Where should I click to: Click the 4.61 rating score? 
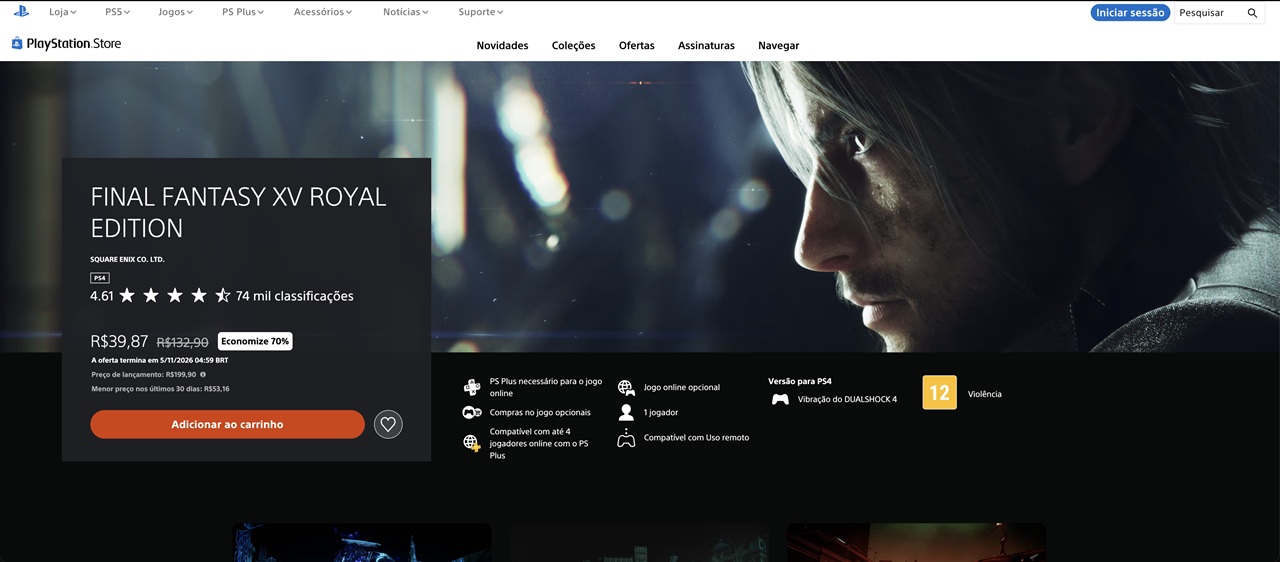pyautogui.click(x=101, y=296)
